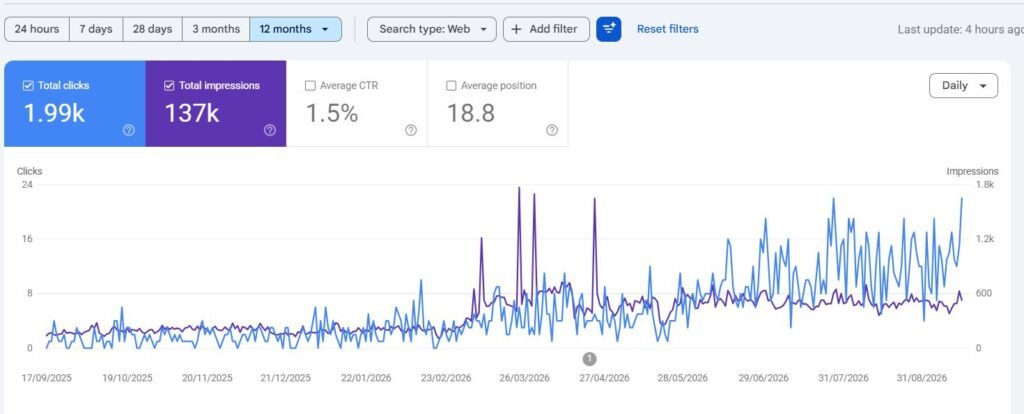Click the Clicks axis label
Viewport: 1024px width, 414px height.
[29, 171]
